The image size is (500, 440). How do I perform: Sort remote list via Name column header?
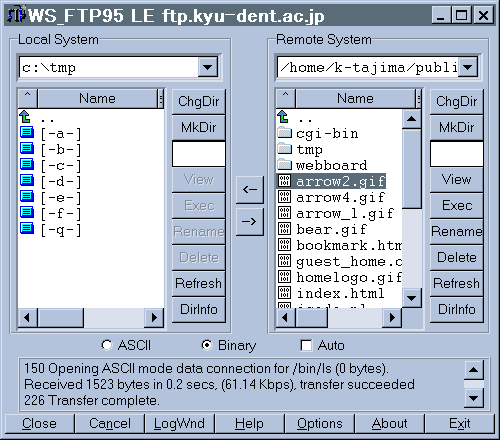pos(355,99)
